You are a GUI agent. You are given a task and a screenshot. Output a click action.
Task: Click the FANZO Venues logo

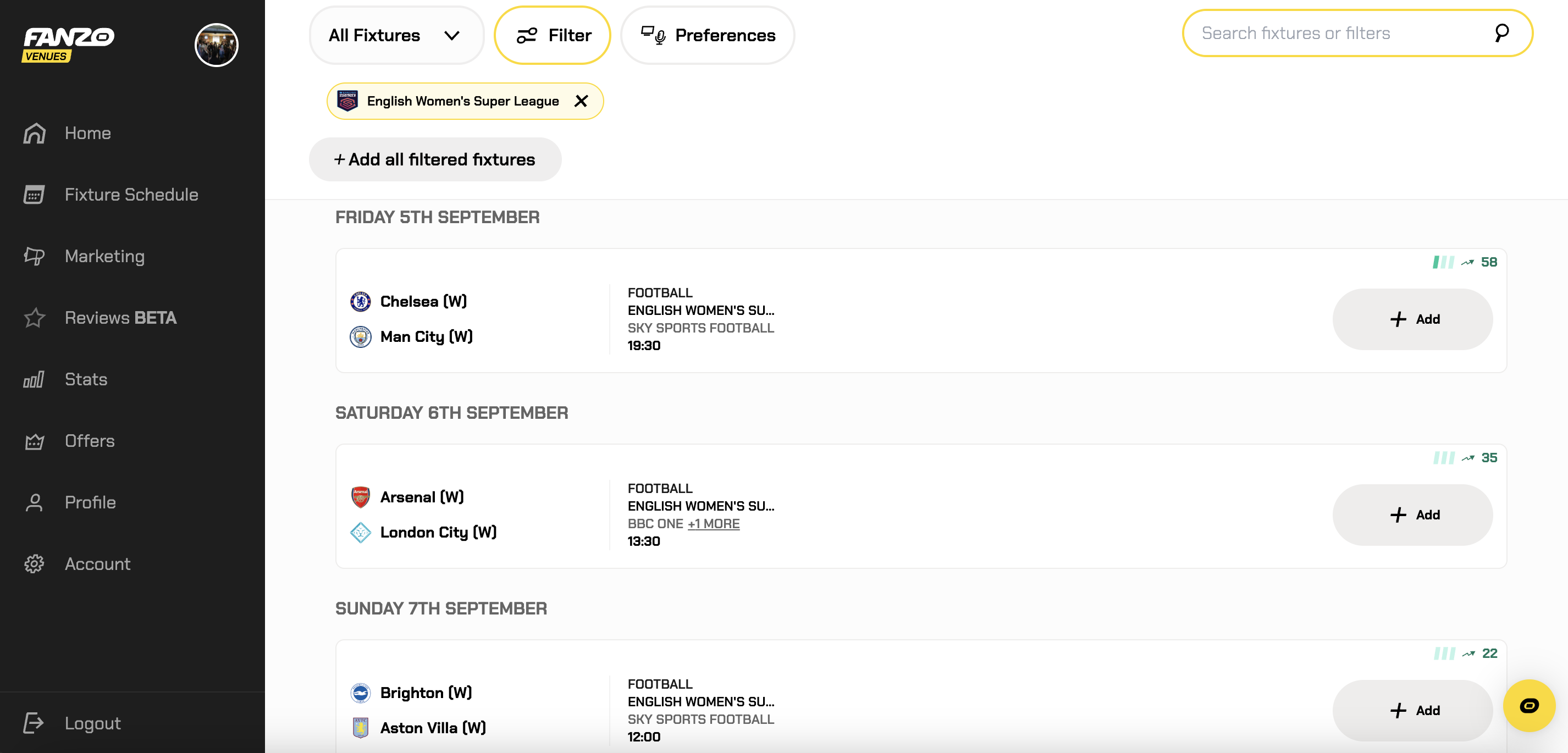[x=68, y=45]
